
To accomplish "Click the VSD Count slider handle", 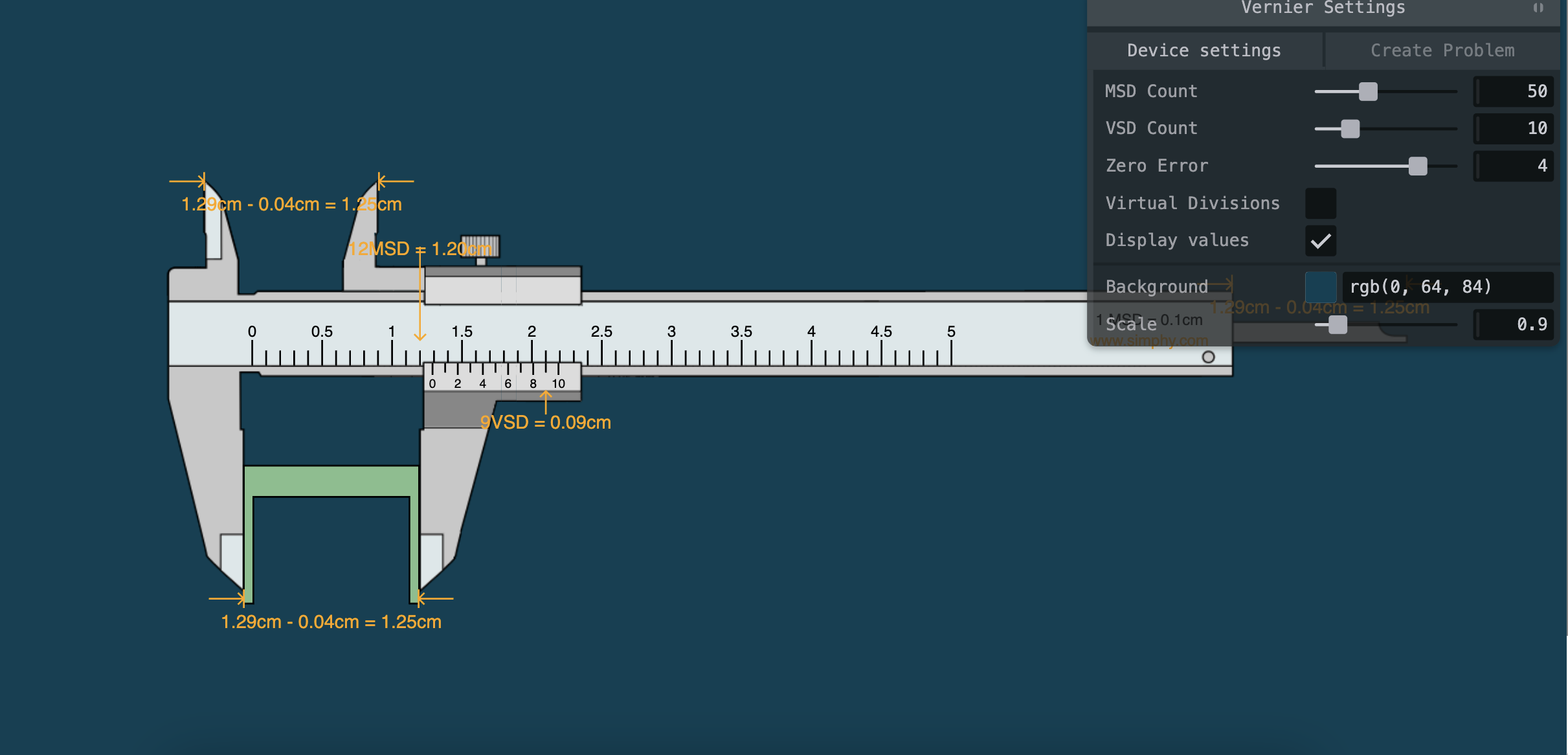I will 1350,128.
